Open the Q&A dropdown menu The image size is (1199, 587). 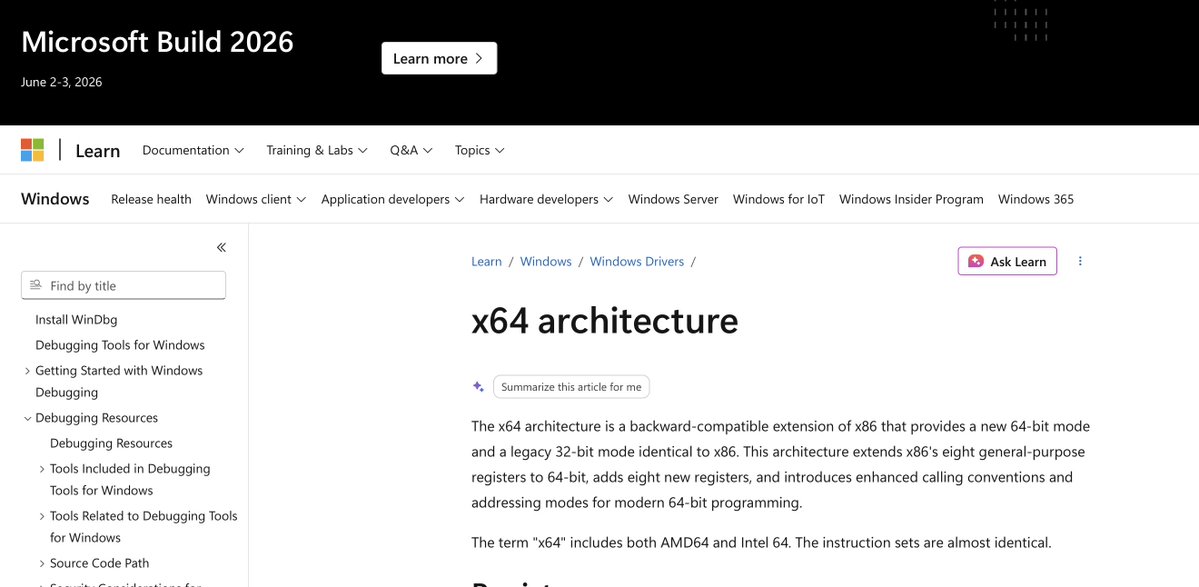click(x=411, y=150)
